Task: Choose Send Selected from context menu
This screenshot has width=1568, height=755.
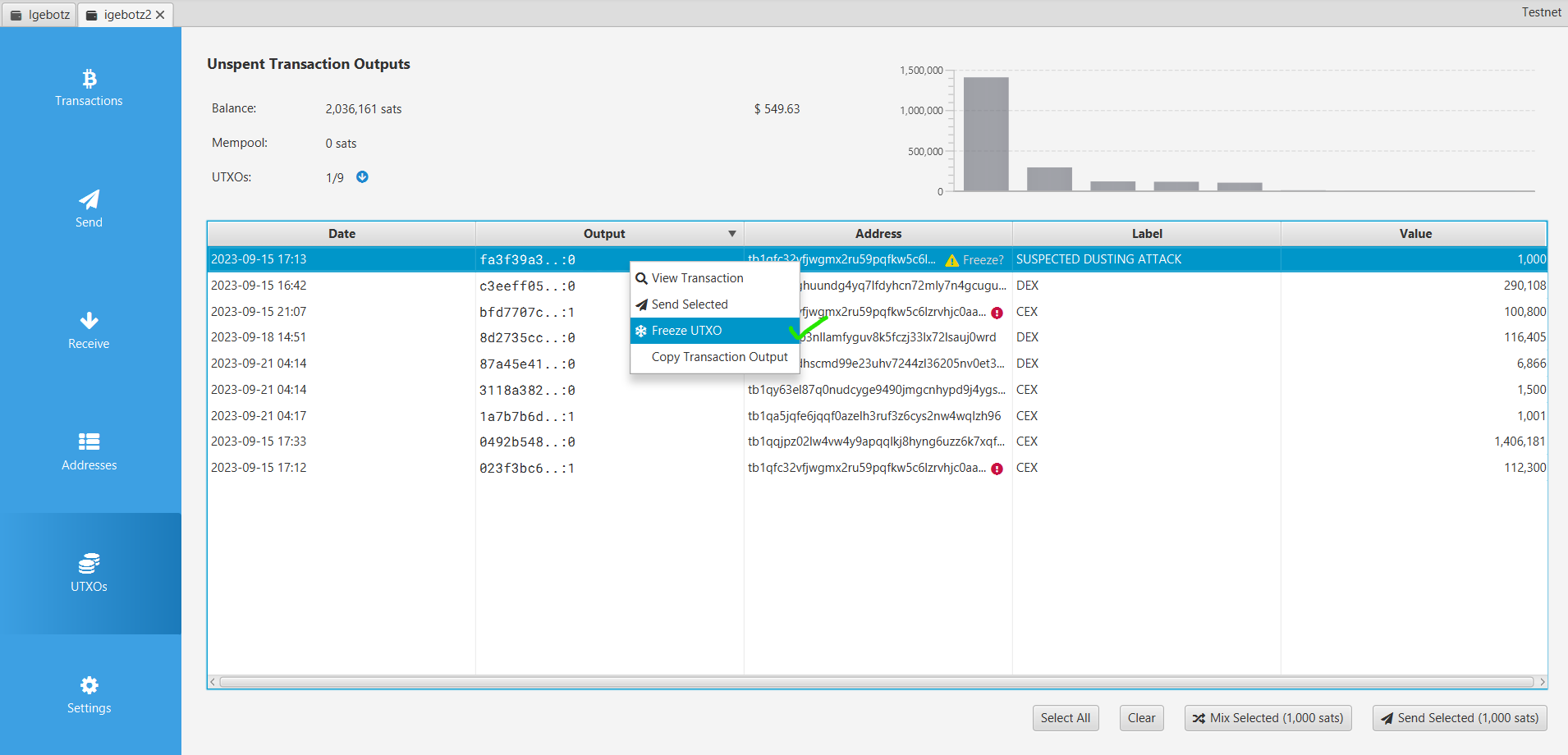Action: (714, 304)
